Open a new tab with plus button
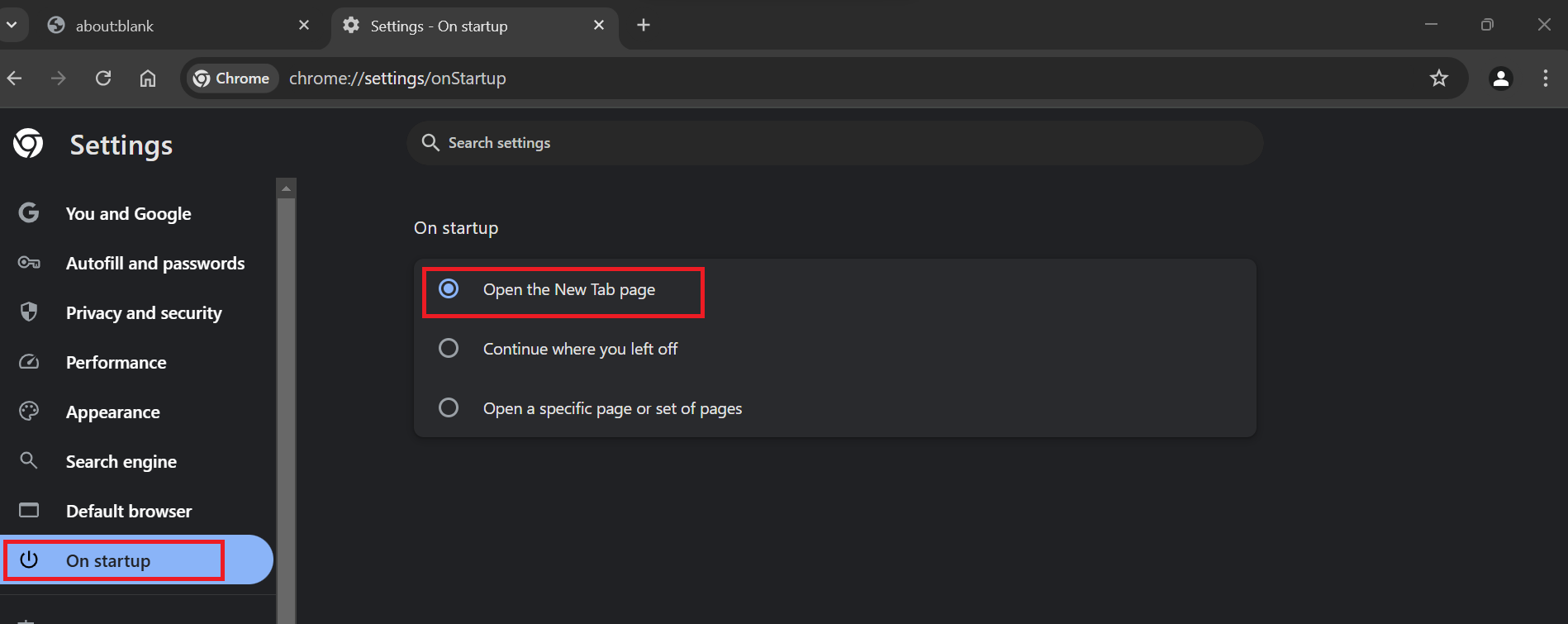The image size is (1568, 624). coord(644,25)
